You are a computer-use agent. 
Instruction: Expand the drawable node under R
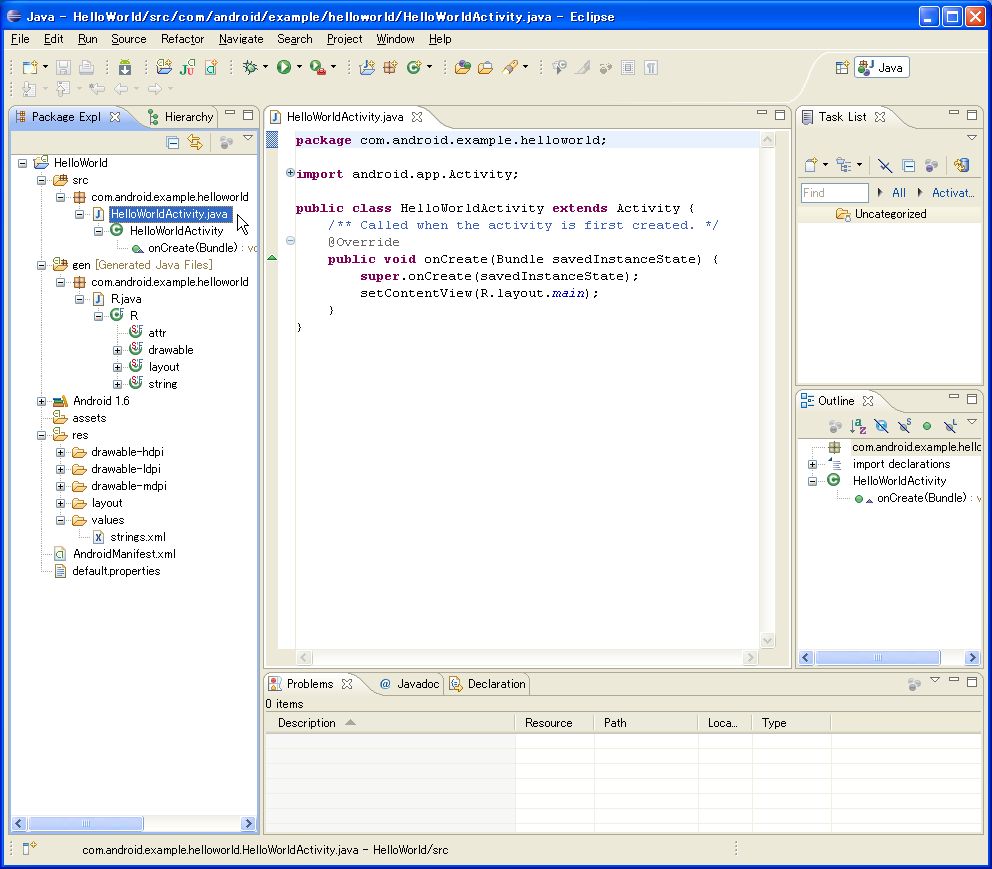117,350
